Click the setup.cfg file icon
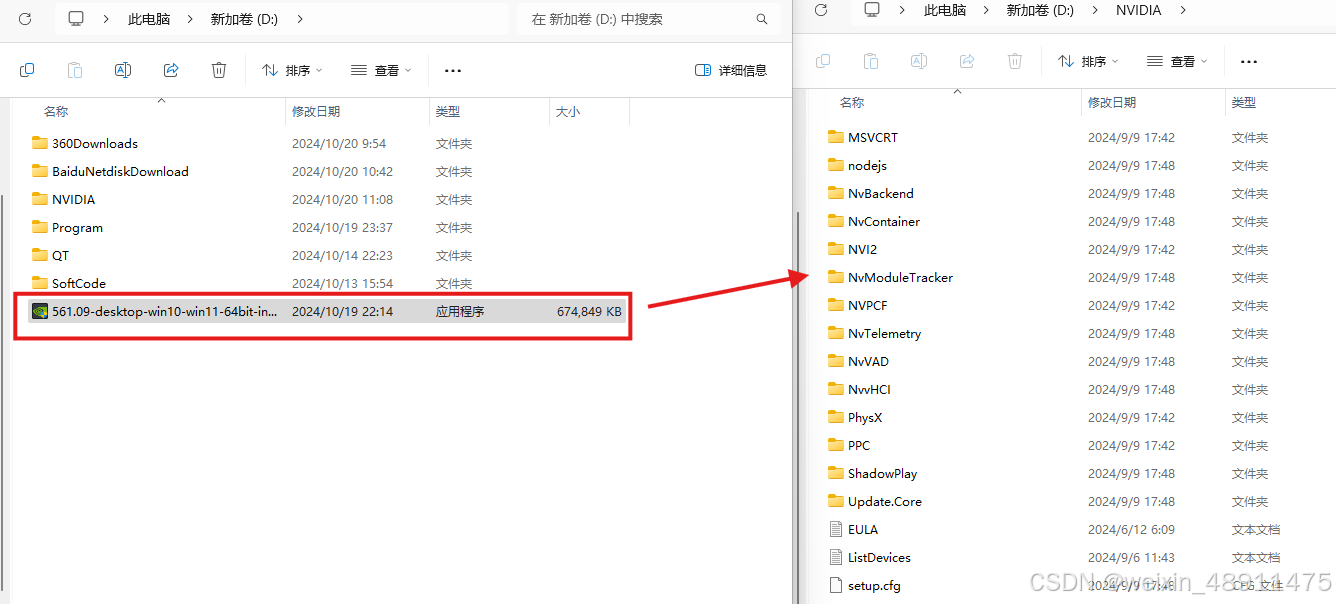The height and width of the screenshot is (604, 1336). pos(836,585)
